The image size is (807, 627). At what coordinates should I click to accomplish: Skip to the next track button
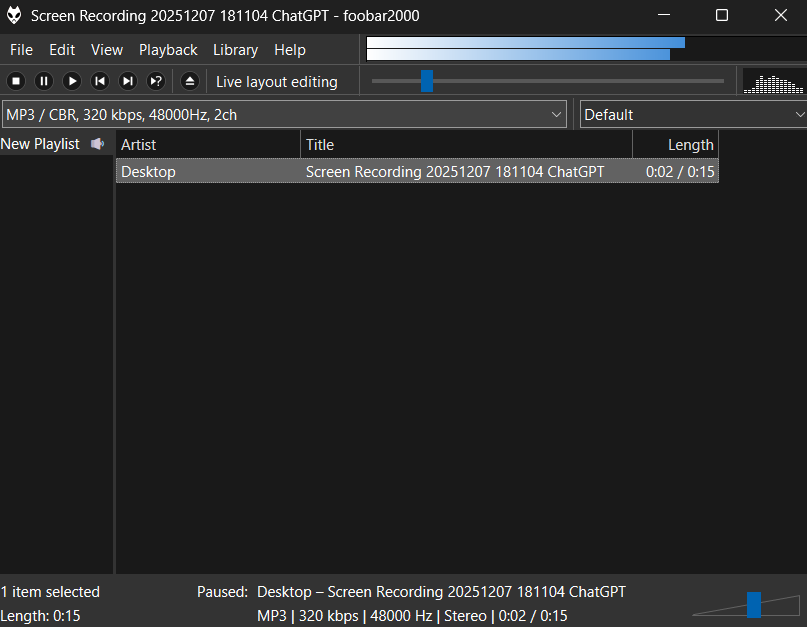[x=128, y=81]
